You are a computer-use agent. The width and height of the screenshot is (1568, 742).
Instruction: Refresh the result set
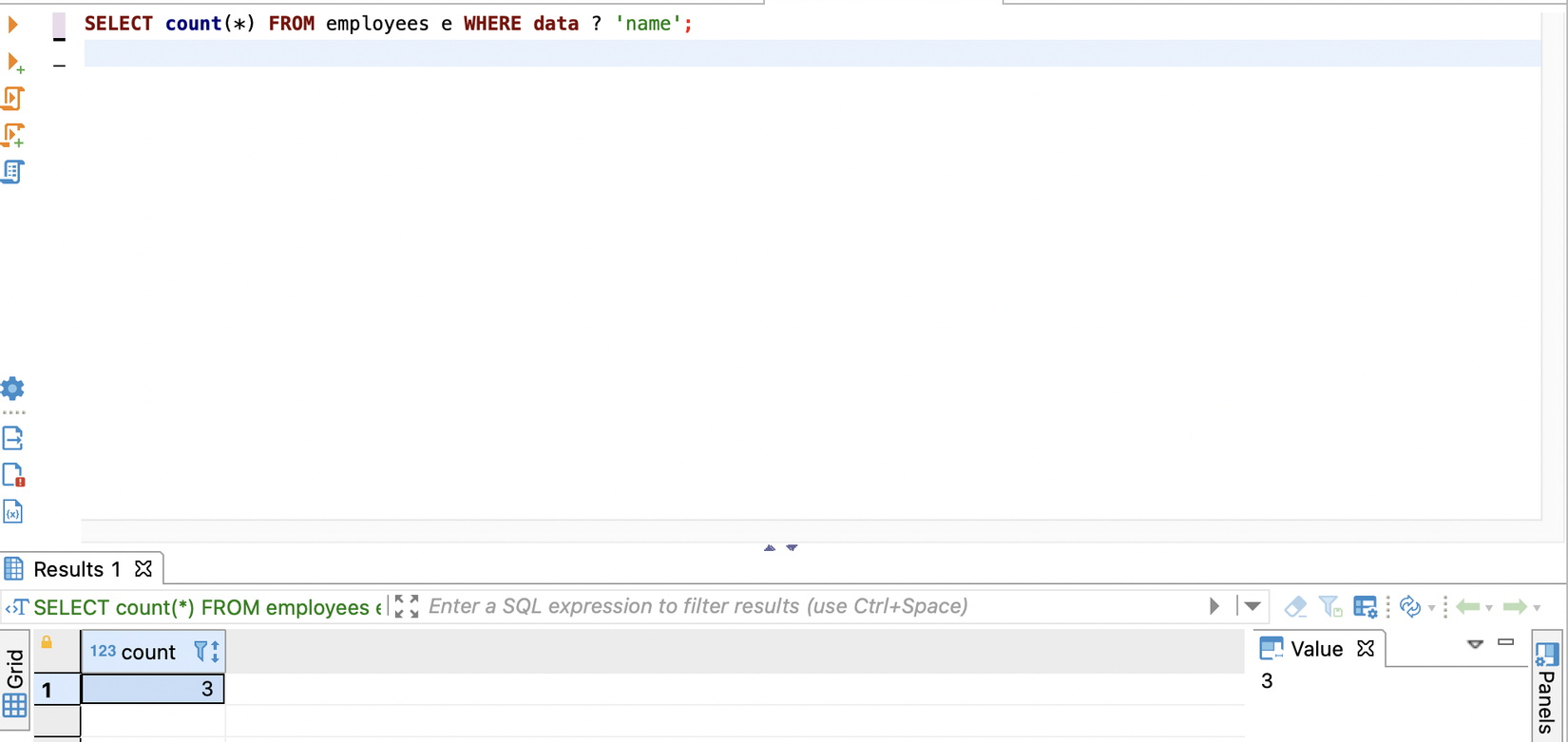tap(1410, 606)
